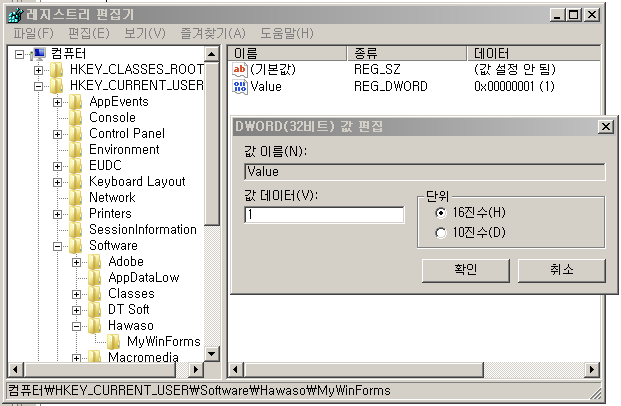Click the HKEY_CLASSES_ROOT folder icon

tap(57, 70)
